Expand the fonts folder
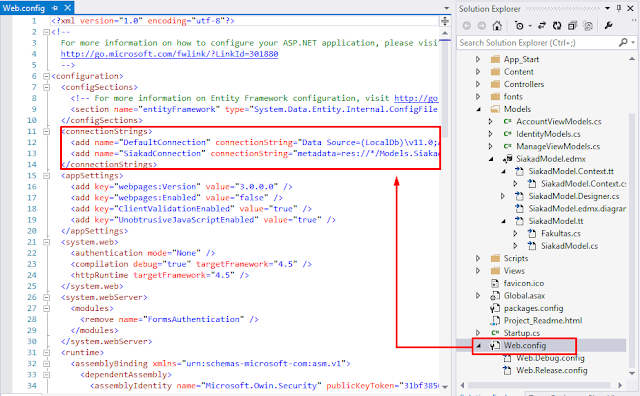The height and width of the screenshot is (396, 640). point(478,96)
